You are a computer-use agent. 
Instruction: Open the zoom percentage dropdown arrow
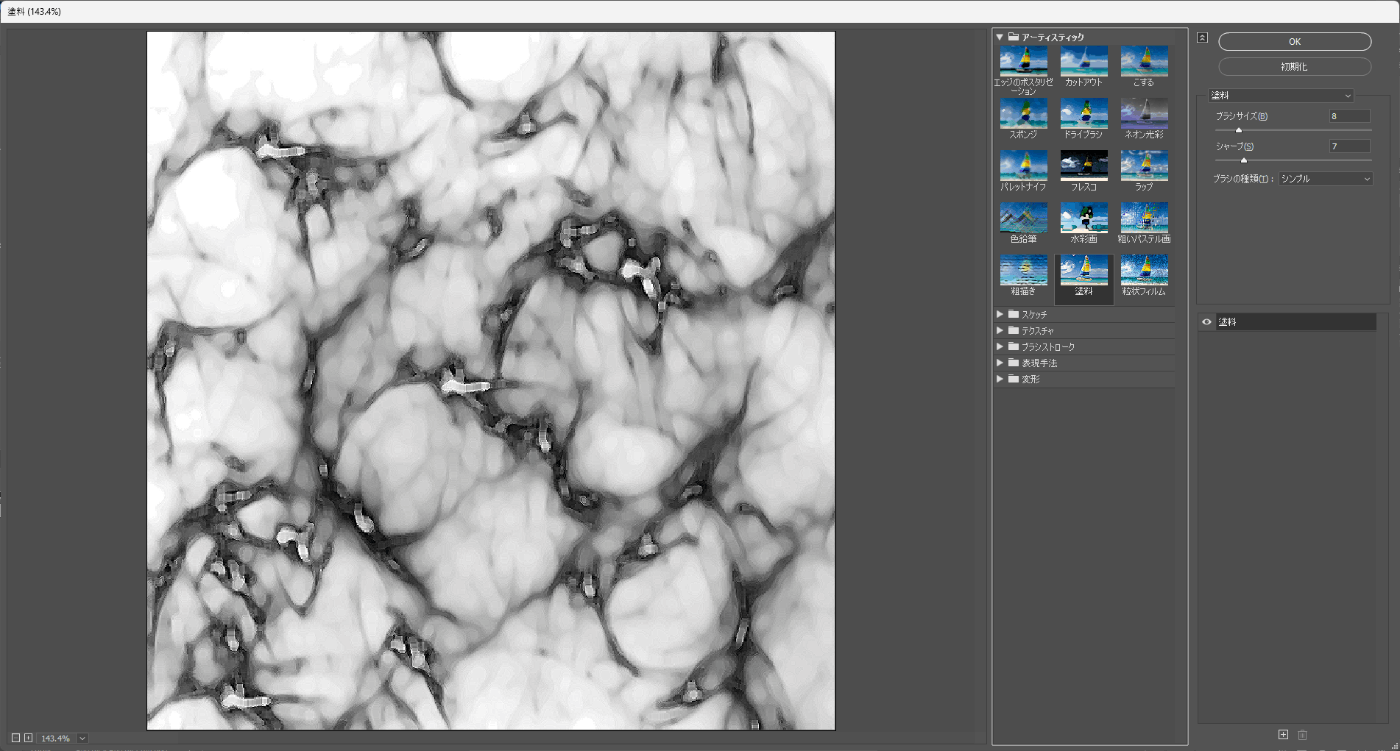[x=82, y=738]
